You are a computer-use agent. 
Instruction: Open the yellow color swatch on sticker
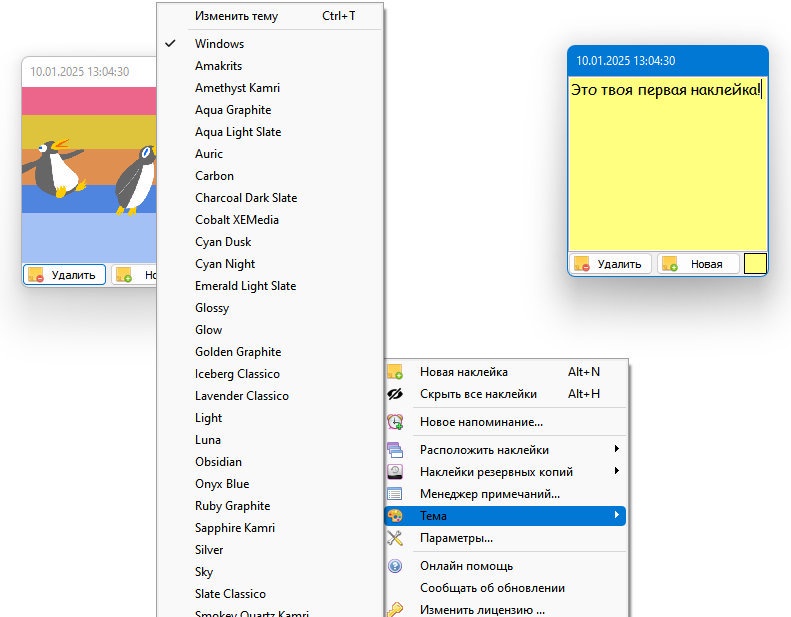click(755, 264)
